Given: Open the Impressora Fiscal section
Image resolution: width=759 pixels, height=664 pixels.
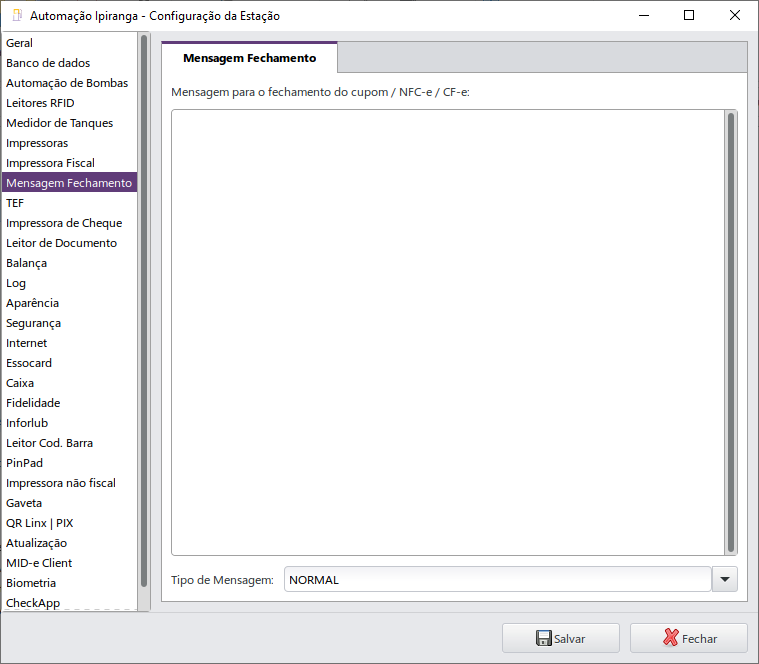Looking at the screenshot, I should pyautogui.click(x=69, y=163).
